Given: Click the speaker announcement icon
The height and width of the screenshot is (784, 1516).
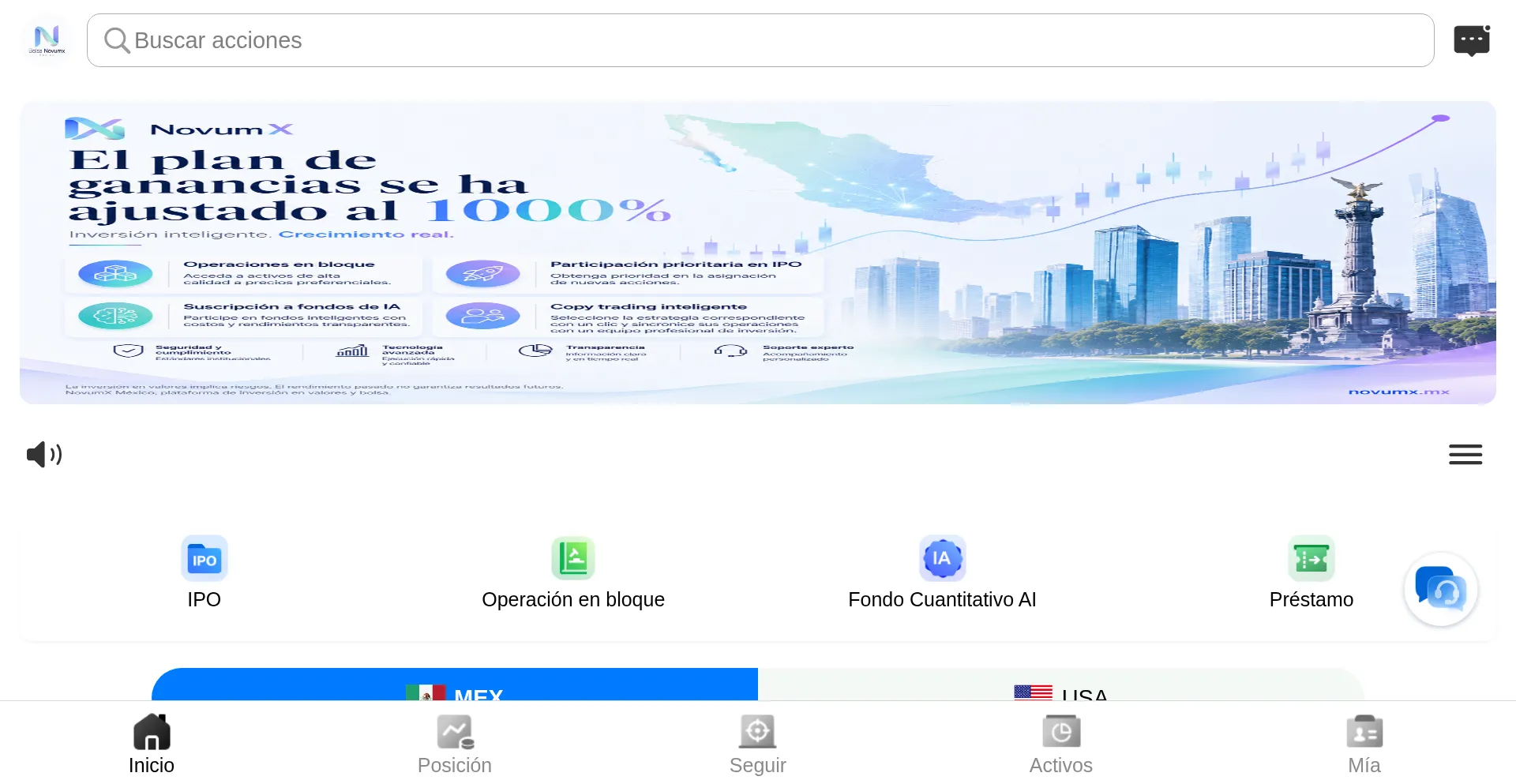Looking at the screenshot, I should [44, 455].
